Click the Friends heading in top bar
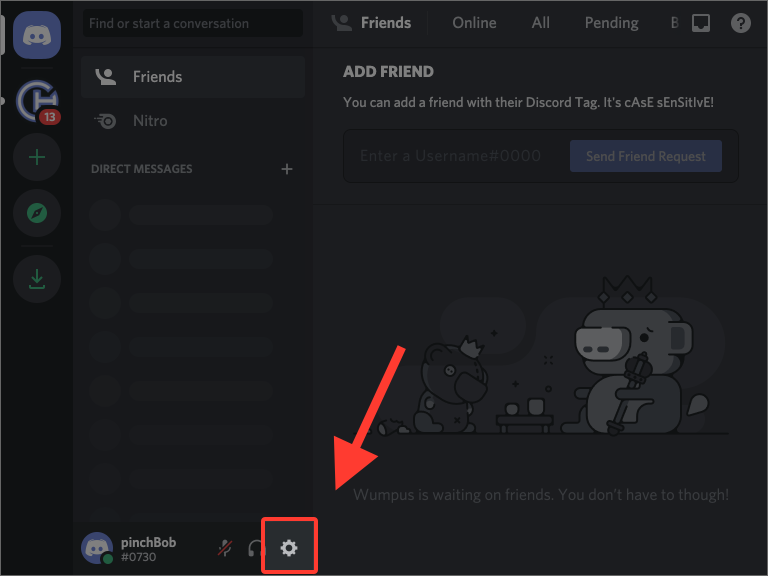 pyautogui.click(x=386, y=23)
